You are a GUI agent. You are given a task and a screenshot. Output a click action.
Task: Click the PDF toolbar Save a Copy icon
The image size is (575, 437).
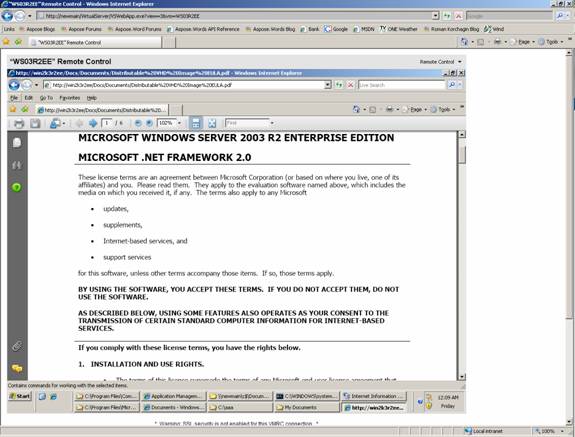35,124
